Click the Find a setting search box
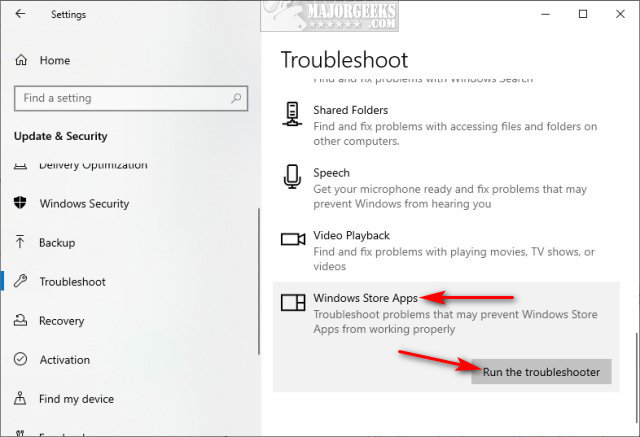The width and height of the screenshot is (640, 437). (x=131, y=98)
